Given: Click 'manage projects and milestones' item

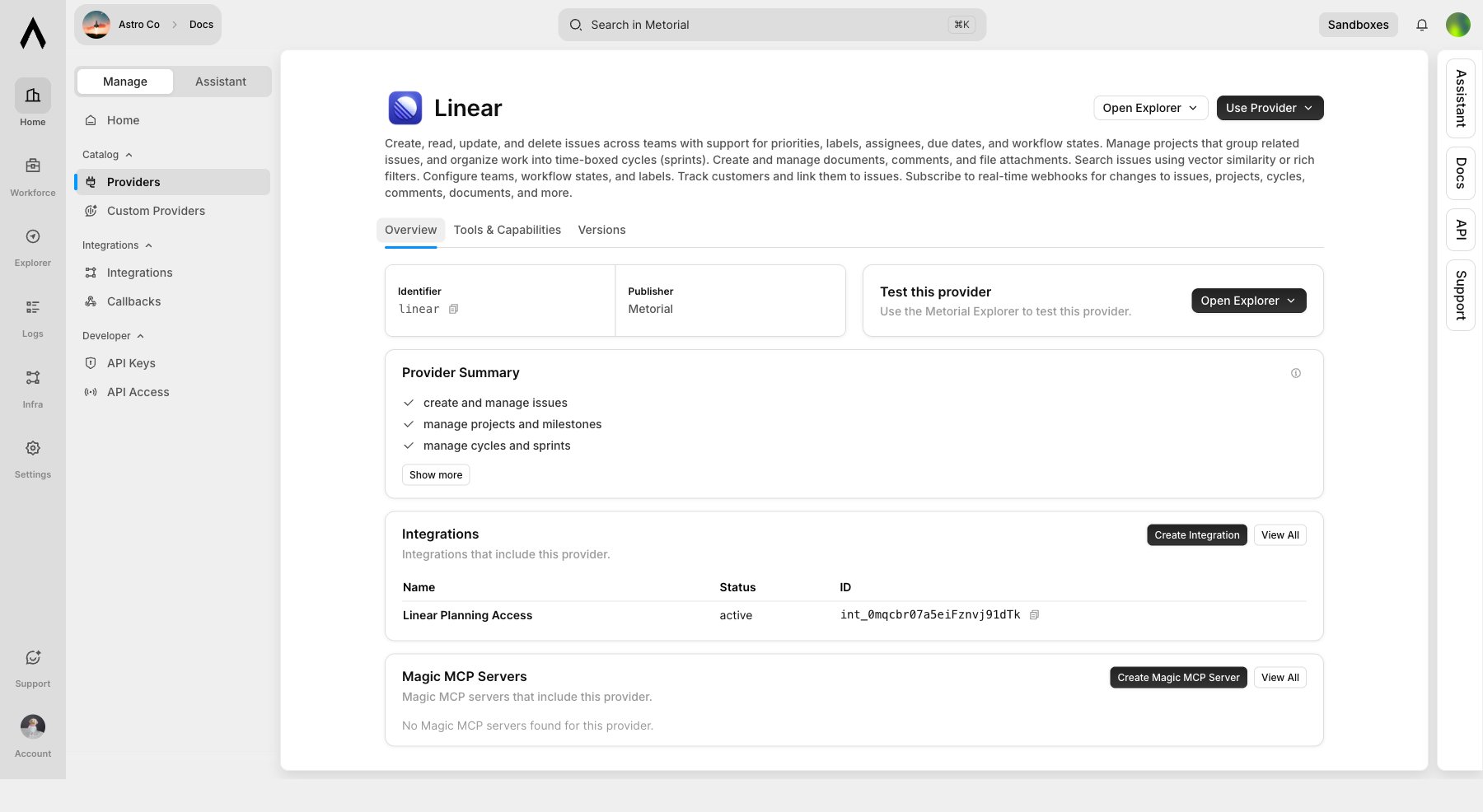Looking at the screenshot, I should pos(512,424).
